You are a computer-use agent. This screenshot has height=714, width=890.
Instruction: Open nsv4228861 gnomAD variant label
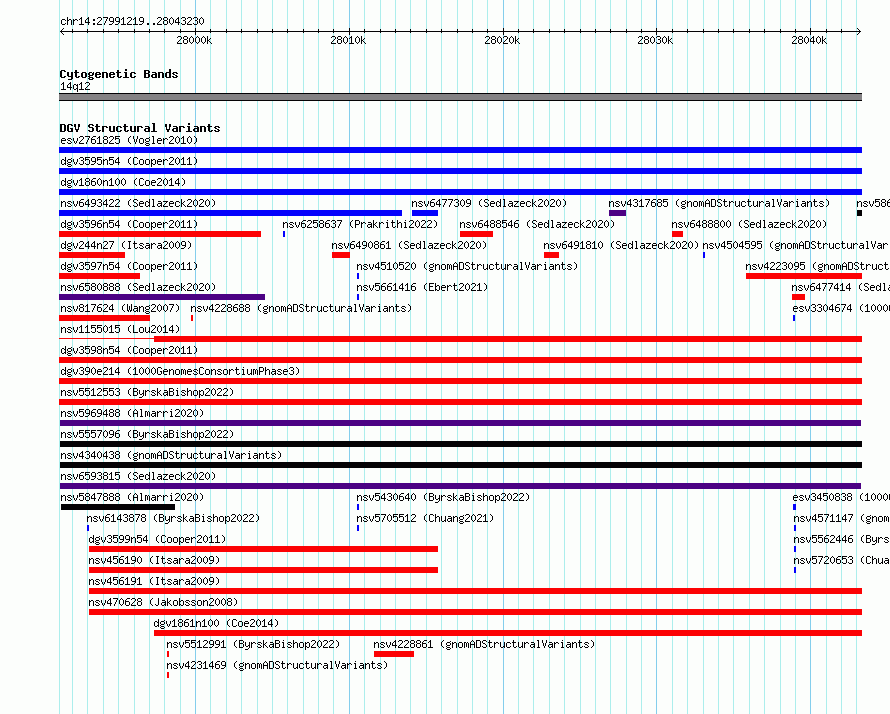pyautogui.click(x=484, y=644)
